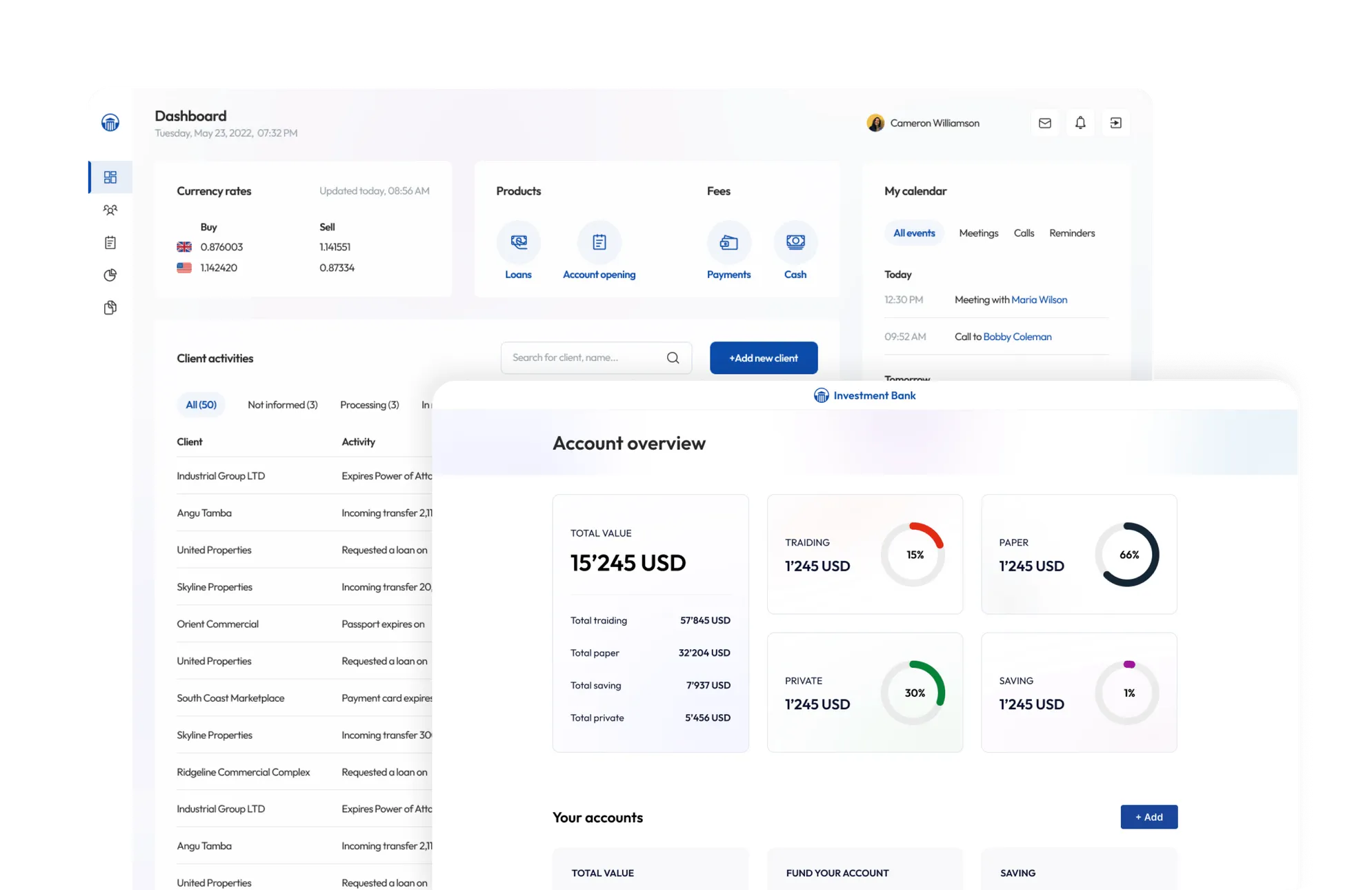Screen dimensions: 1372x890
Task: Filter activities by Not informed (3)
Action: (x=282, y=405)
